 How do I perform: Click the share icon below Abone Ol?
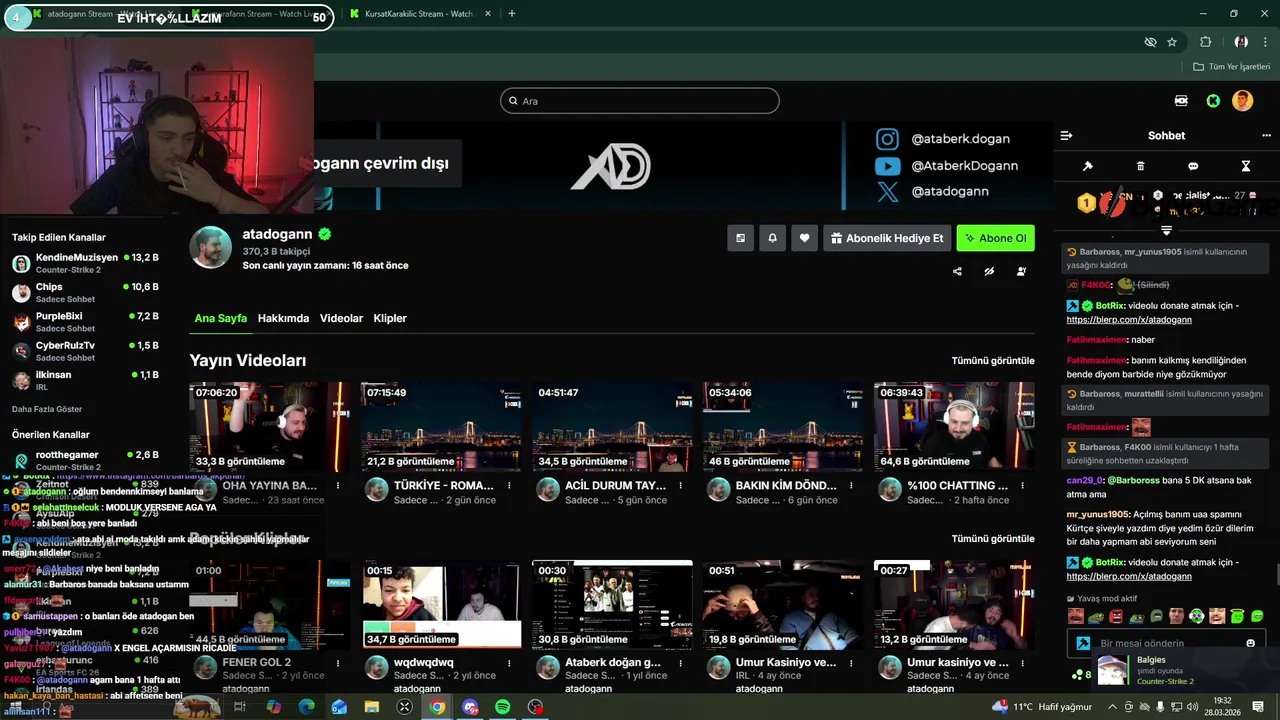(x=957, y=271)
